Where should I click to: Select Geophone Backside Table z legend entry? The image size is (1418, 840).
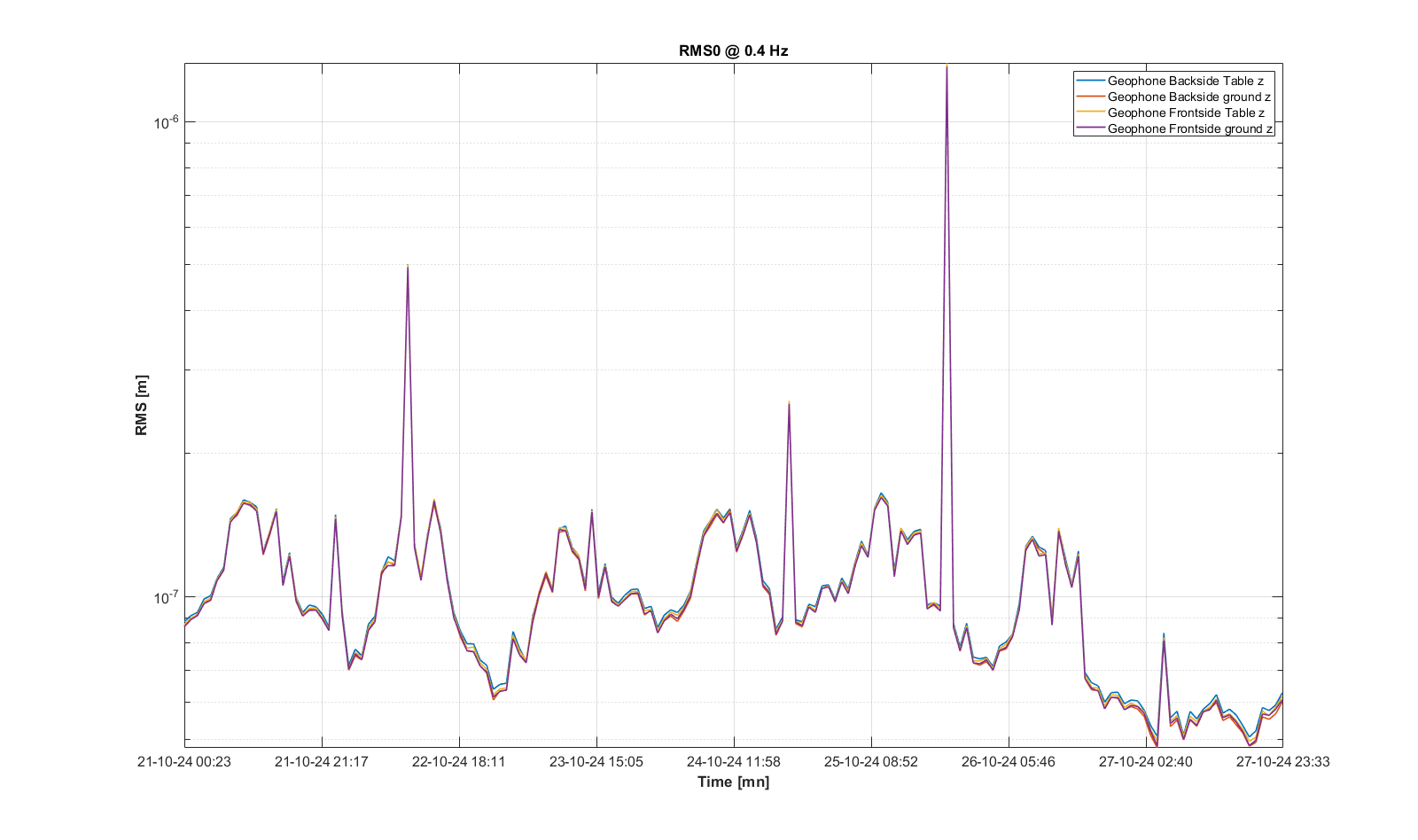click(1185, 81)
